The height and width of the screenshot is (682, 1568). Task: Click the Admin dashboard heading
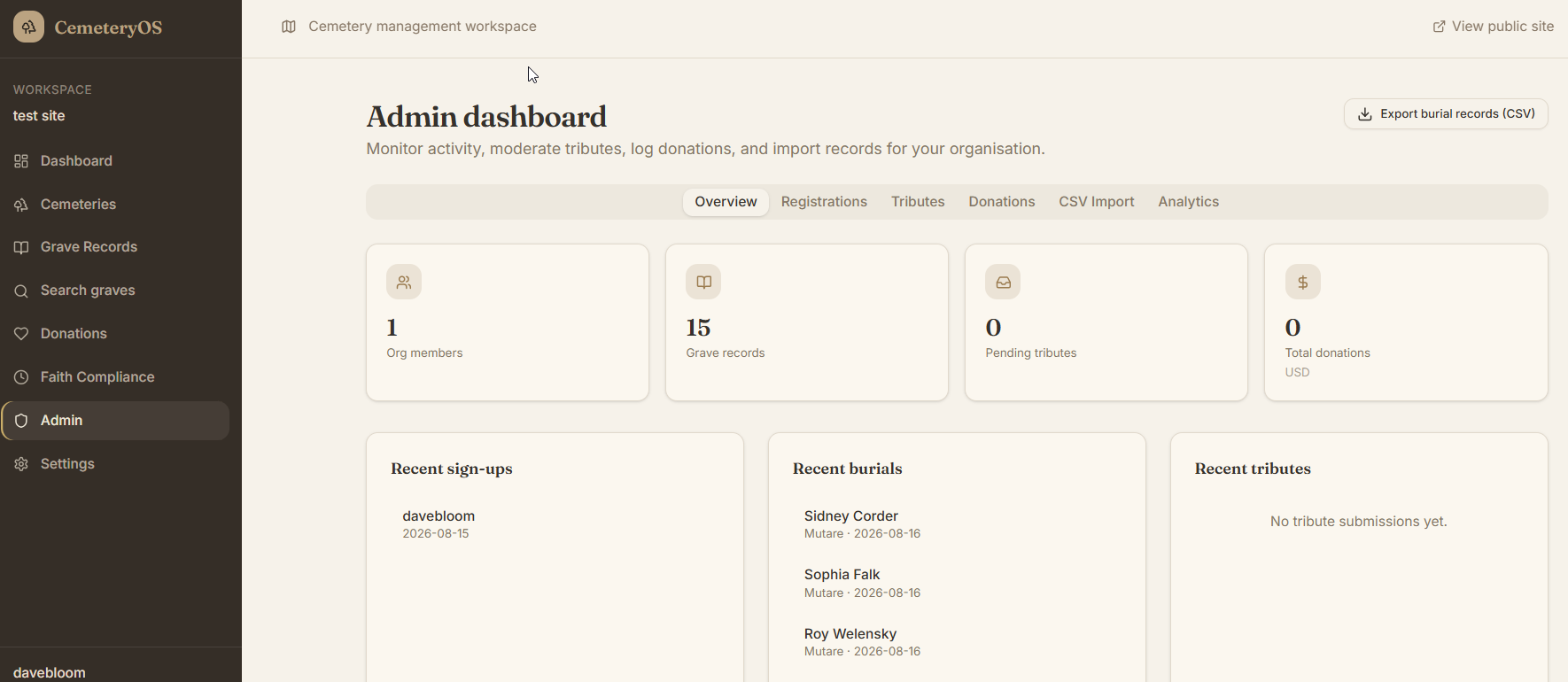point(486,117)
